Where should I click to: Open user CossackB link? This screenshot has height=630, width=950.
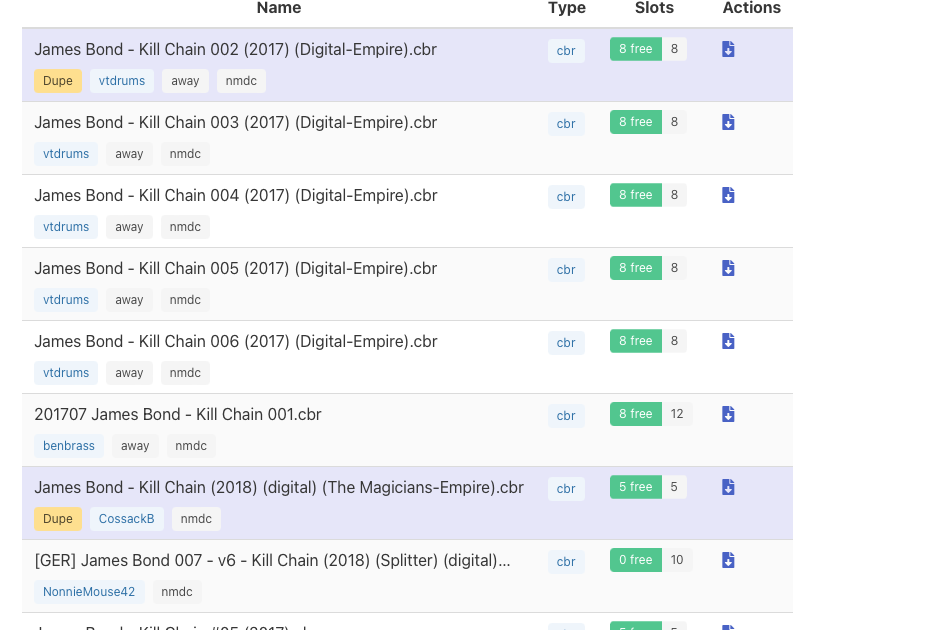[126, 519]
